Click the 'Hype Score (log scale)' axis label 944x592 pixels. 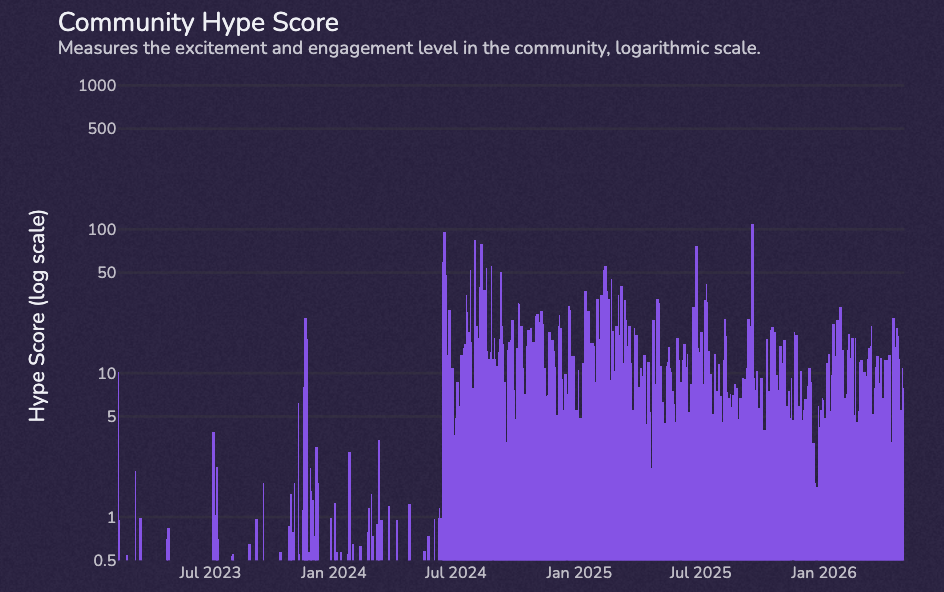(x=37, y=316)
